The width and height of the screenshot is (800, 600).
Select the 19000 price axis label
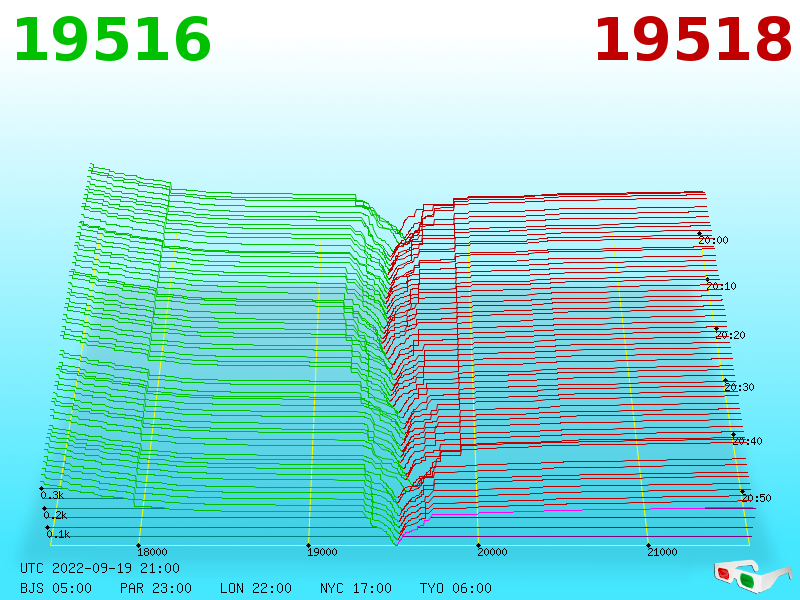[x=322, y=552]
